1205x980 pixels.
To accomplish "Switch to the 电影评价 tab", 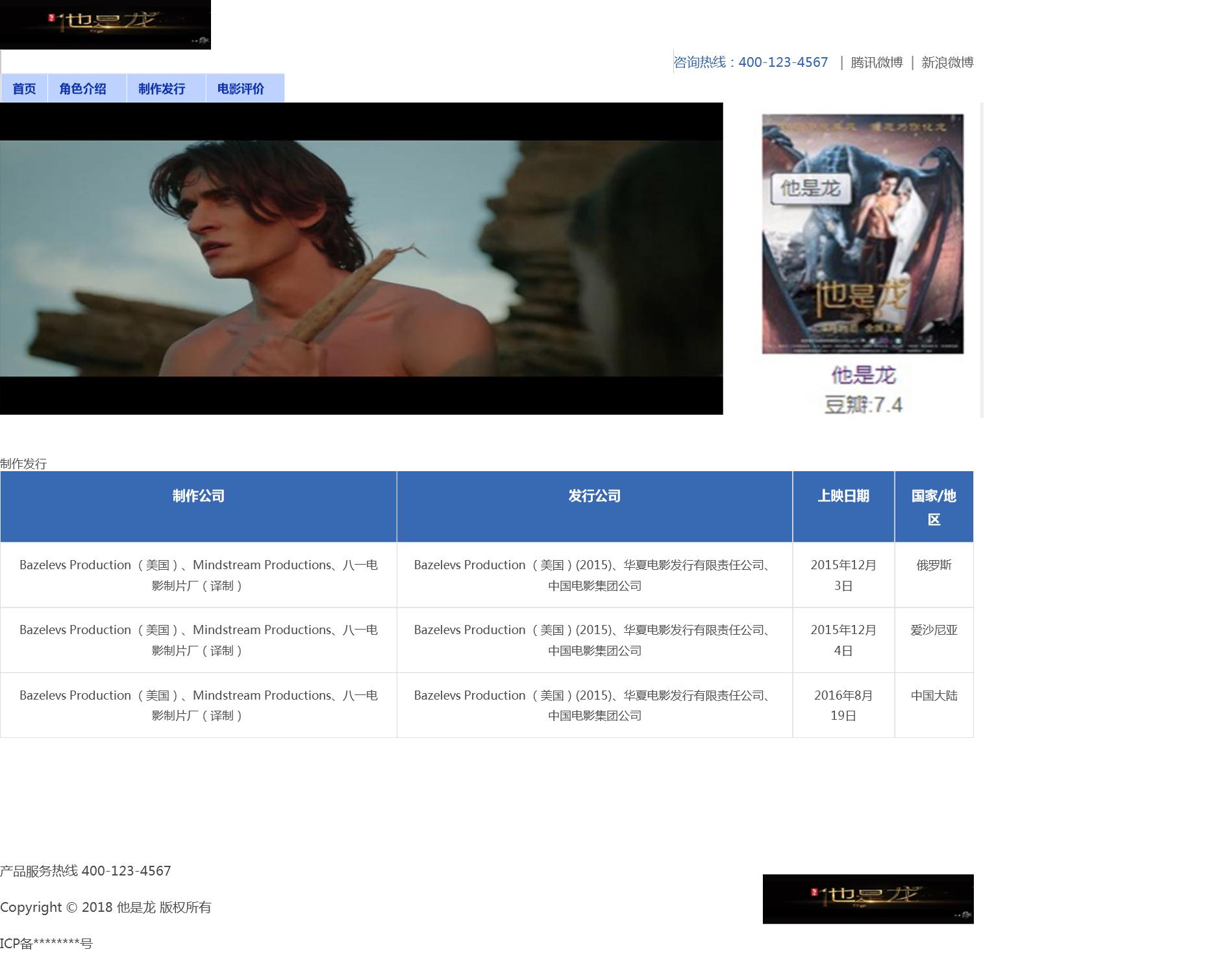I will [x=241, y=88].
